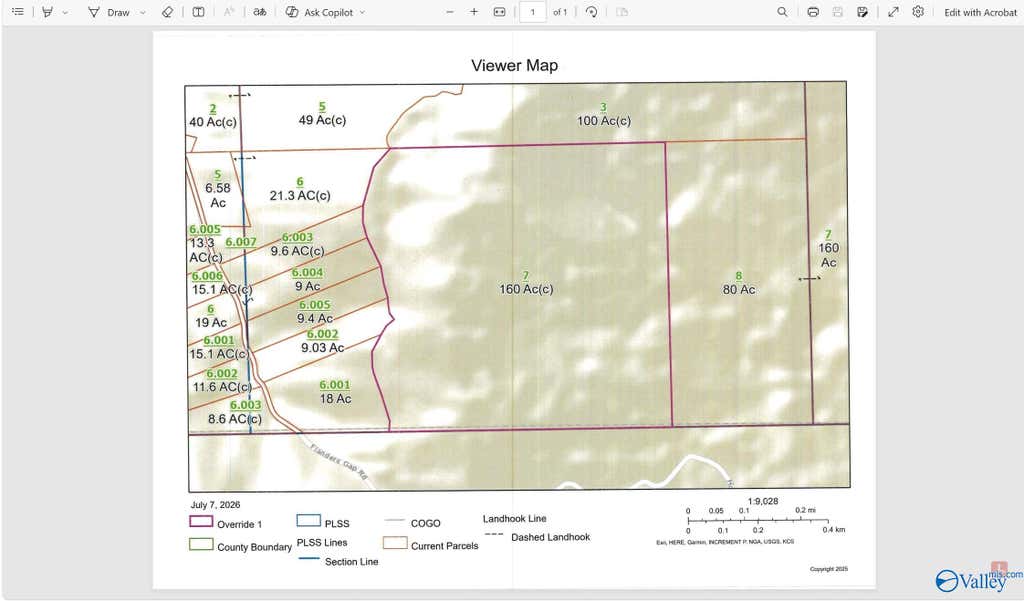This screenshot has width=1024, height=601.
Task: Open PDF settings gear
Action: (918, 12)
